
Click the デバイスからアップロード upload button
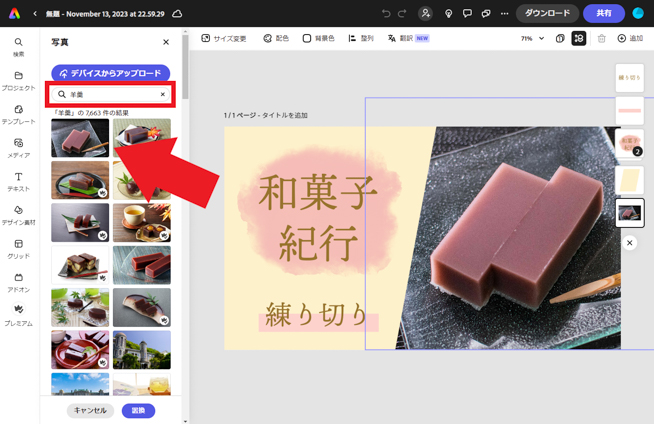point(110,73)
